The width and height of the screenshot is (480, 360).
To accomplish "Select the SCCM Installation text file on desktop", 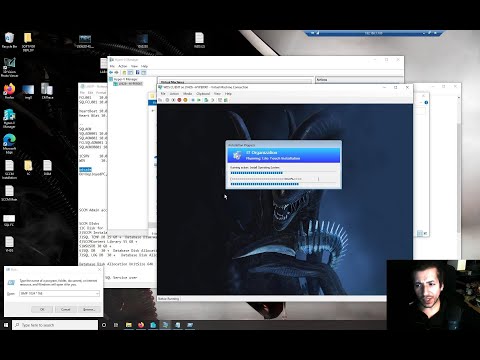I will point(9,169).
